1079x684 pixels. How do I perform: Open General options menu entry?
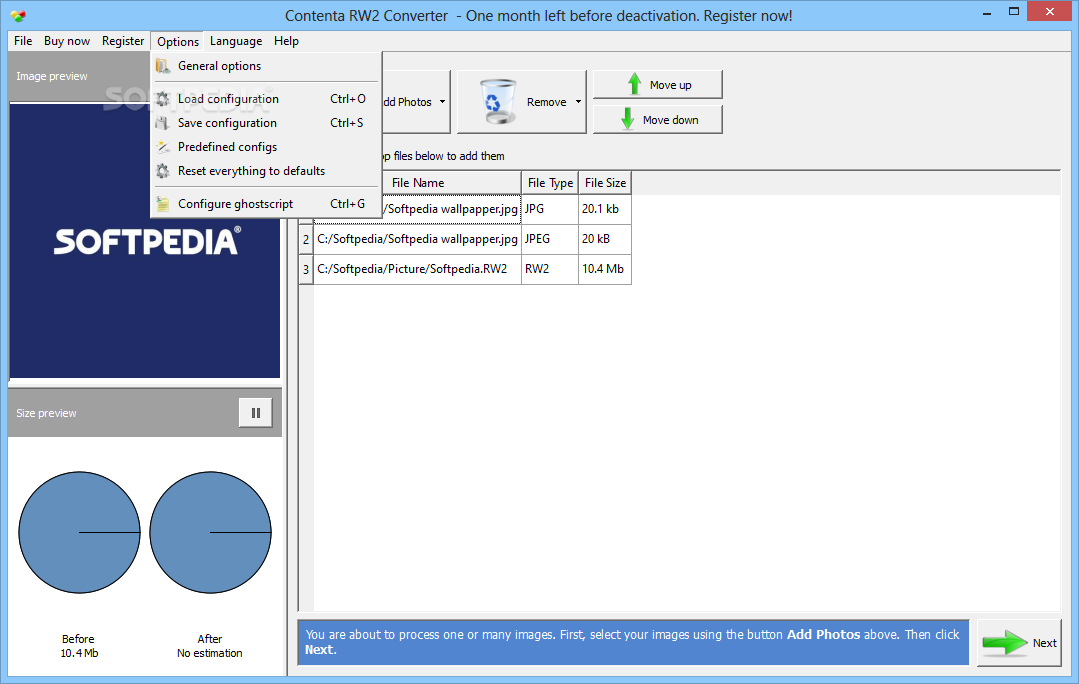[x=266, y=66]
